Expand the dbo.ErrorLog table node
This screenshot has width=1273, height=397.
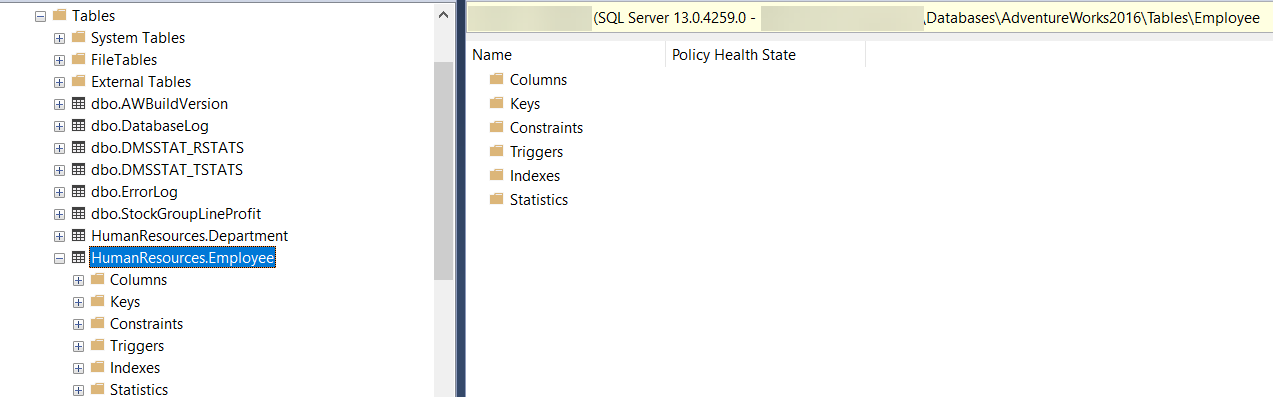[59, 192]
